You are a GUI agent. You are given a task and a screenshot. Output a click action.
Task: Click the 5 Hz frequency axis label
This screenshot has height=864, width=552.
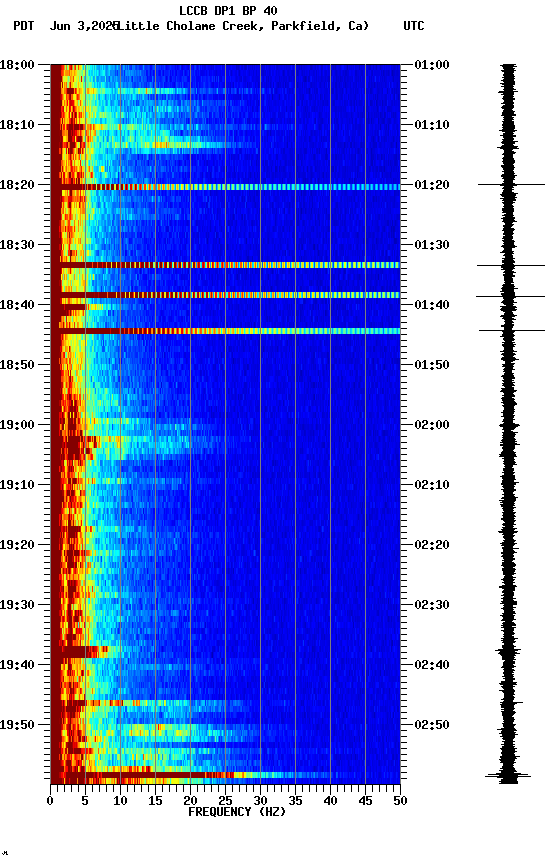[x=85, y=801]
